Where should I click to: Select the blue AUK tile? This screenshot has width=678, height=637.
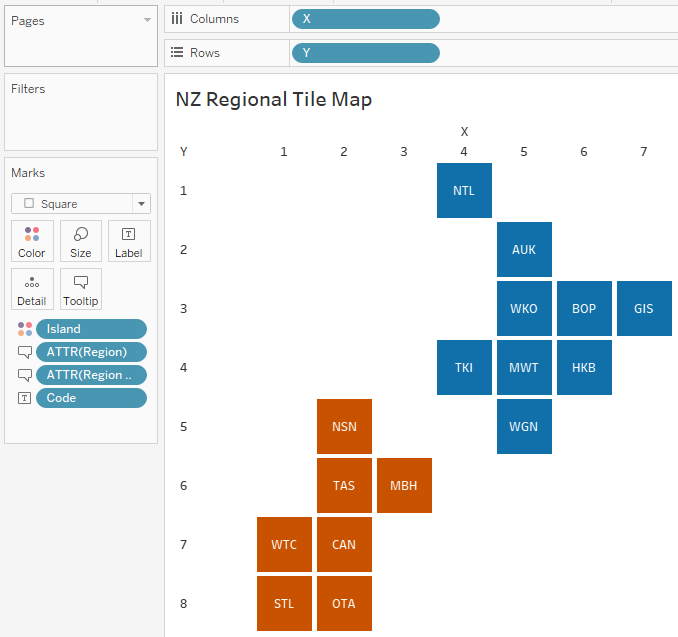[x=524, y=250]
